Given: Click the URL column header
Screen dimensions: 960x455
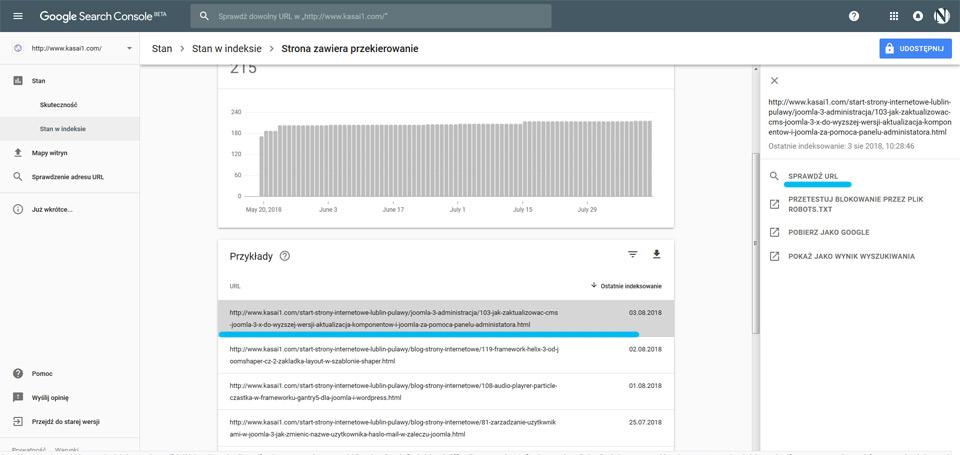Looking at the screenshot, I should (x=234, y=286).
